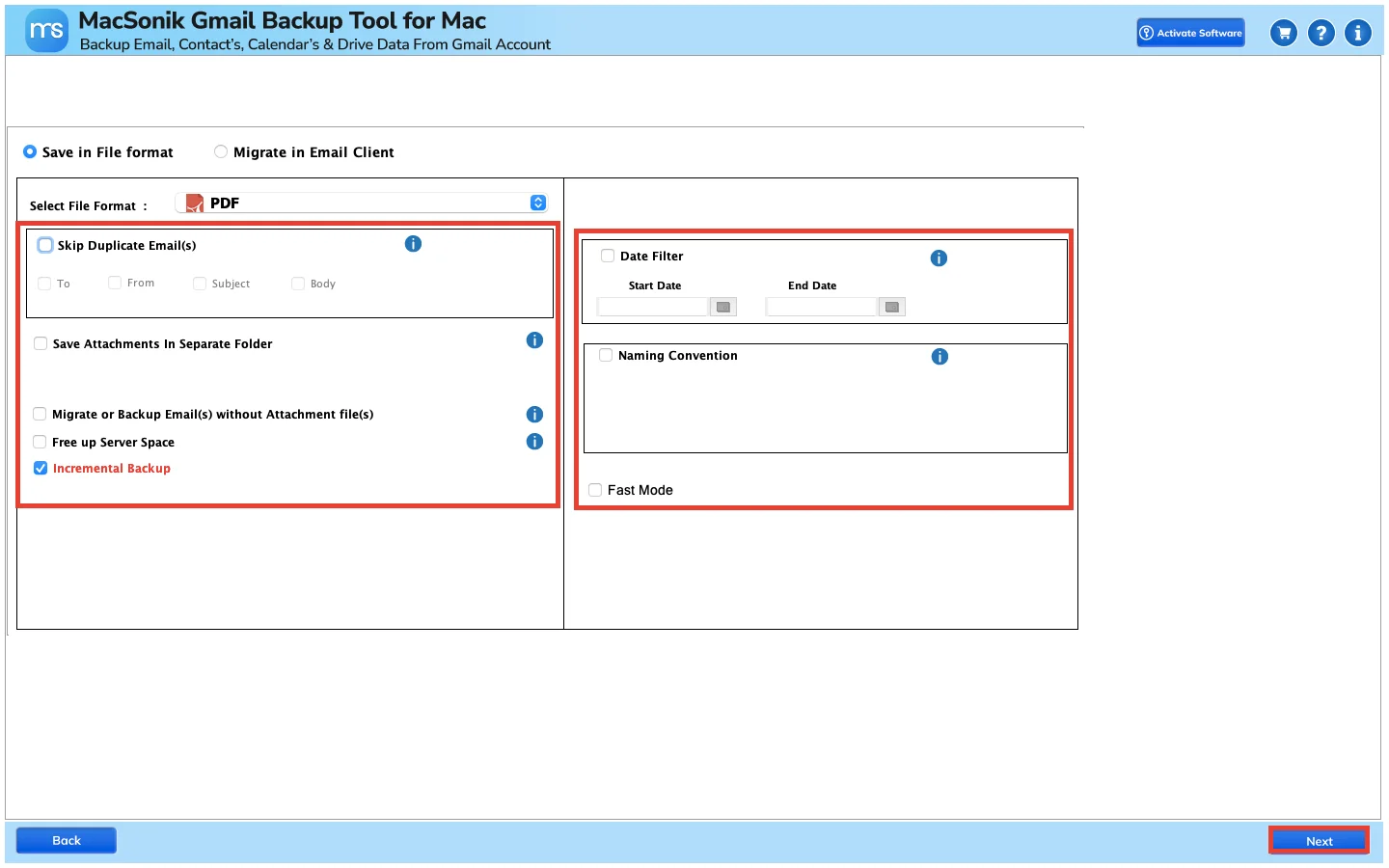
Task: Click the shopping cart purchase icon
Action: click(1284, 33)
